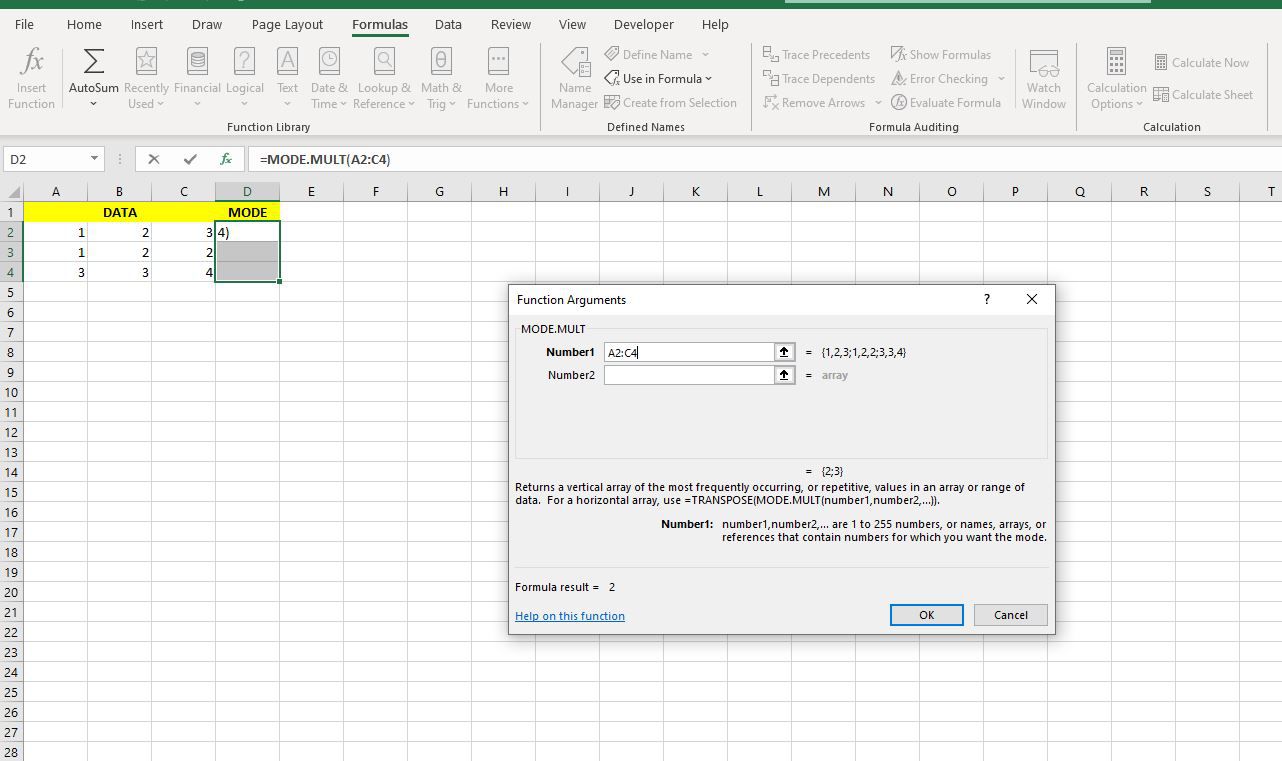This screenshot has height=761, width=1282.
Task: Open the Logical functions library
Action: (x=244, y=78)
